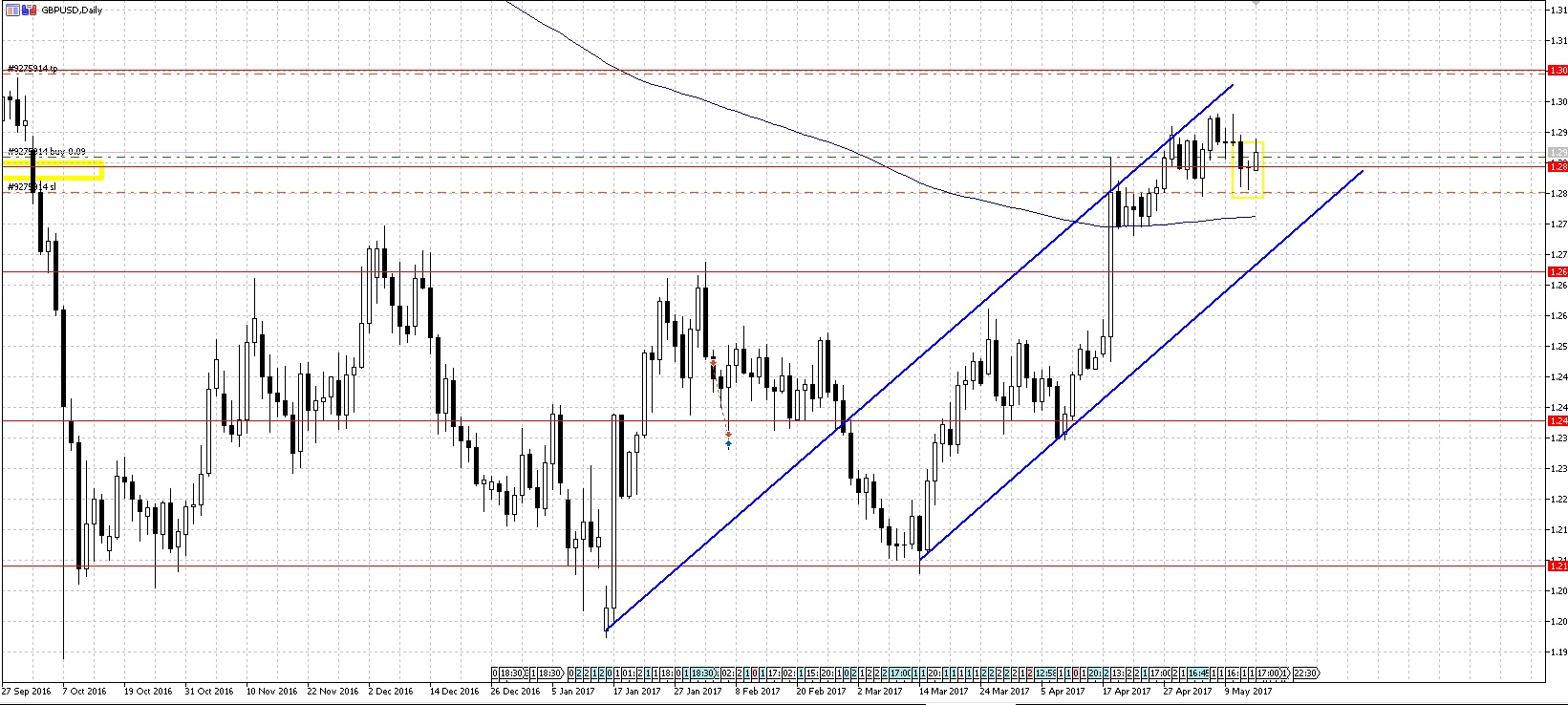The width and height of the screenshot is (1568, 705).
Task: Click the 22 Nov 2016 date label
Action: point(332,691)
